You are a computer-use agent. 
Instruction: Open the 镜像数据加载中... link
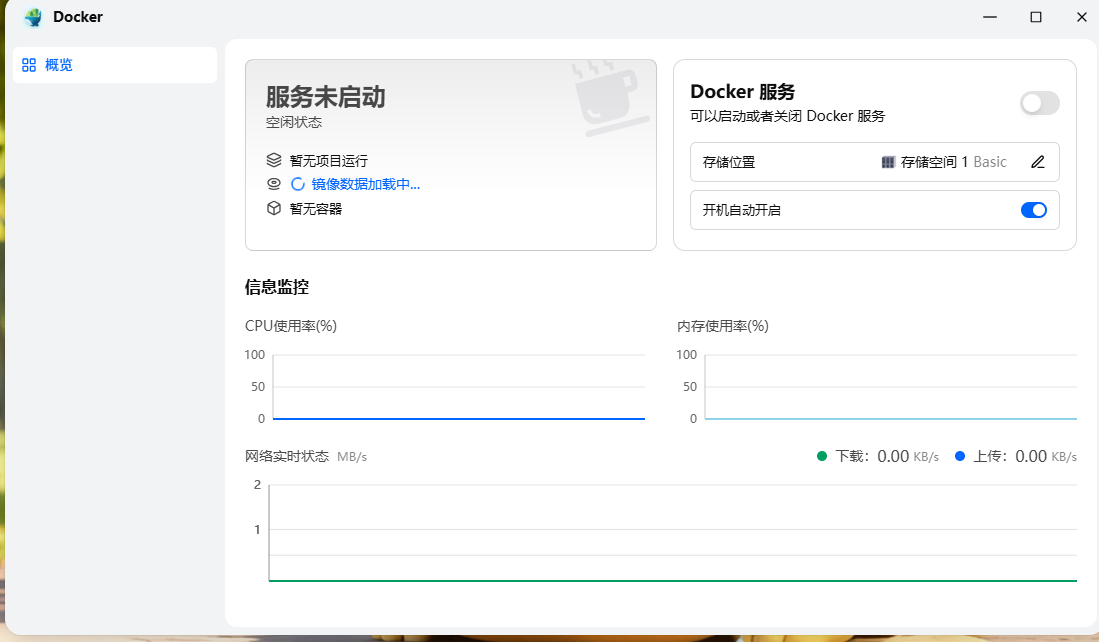click(365, 184)
